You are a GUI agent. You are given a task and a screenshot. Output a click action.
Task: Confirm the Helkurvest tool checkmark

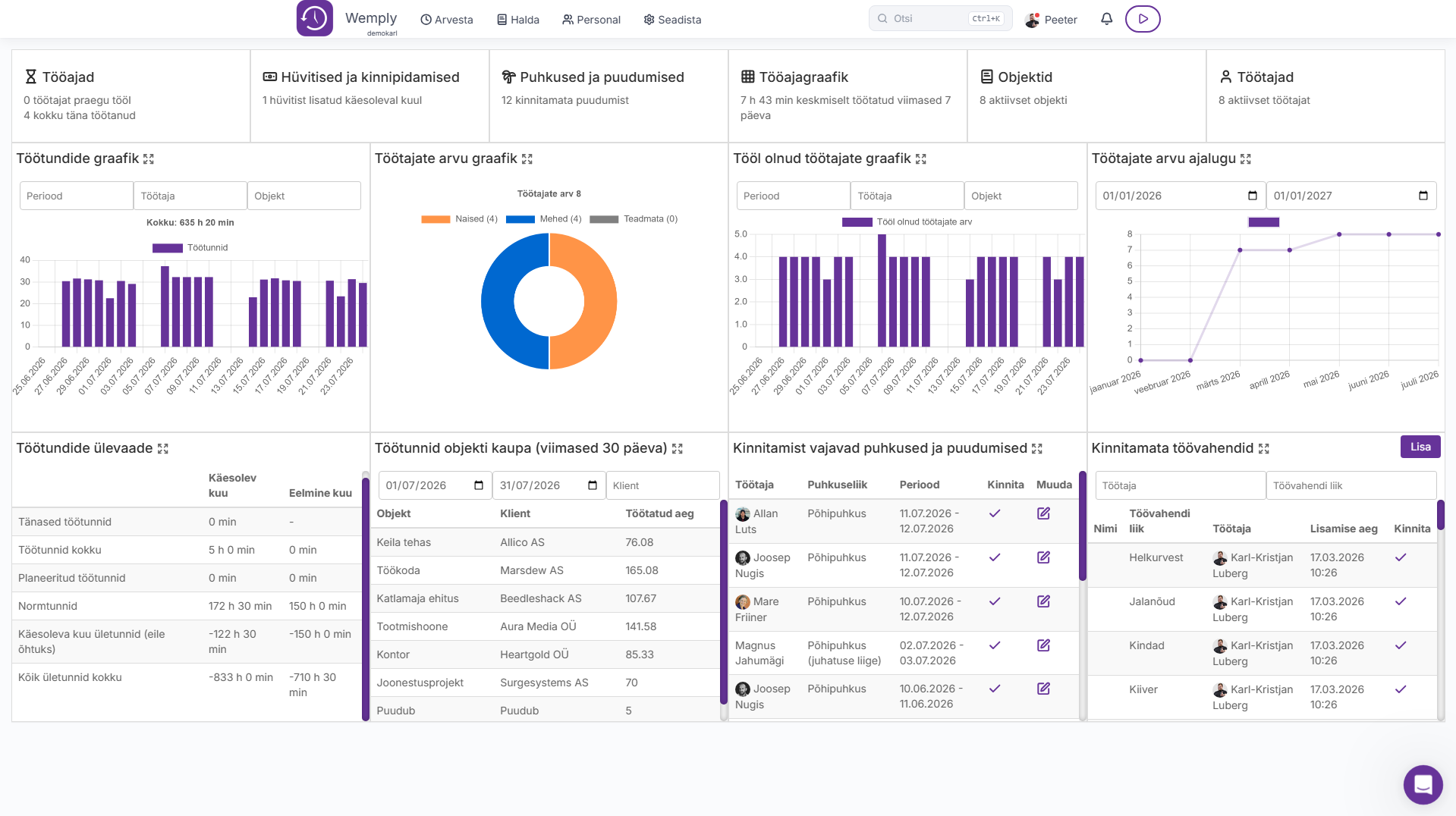point(1401,557)
